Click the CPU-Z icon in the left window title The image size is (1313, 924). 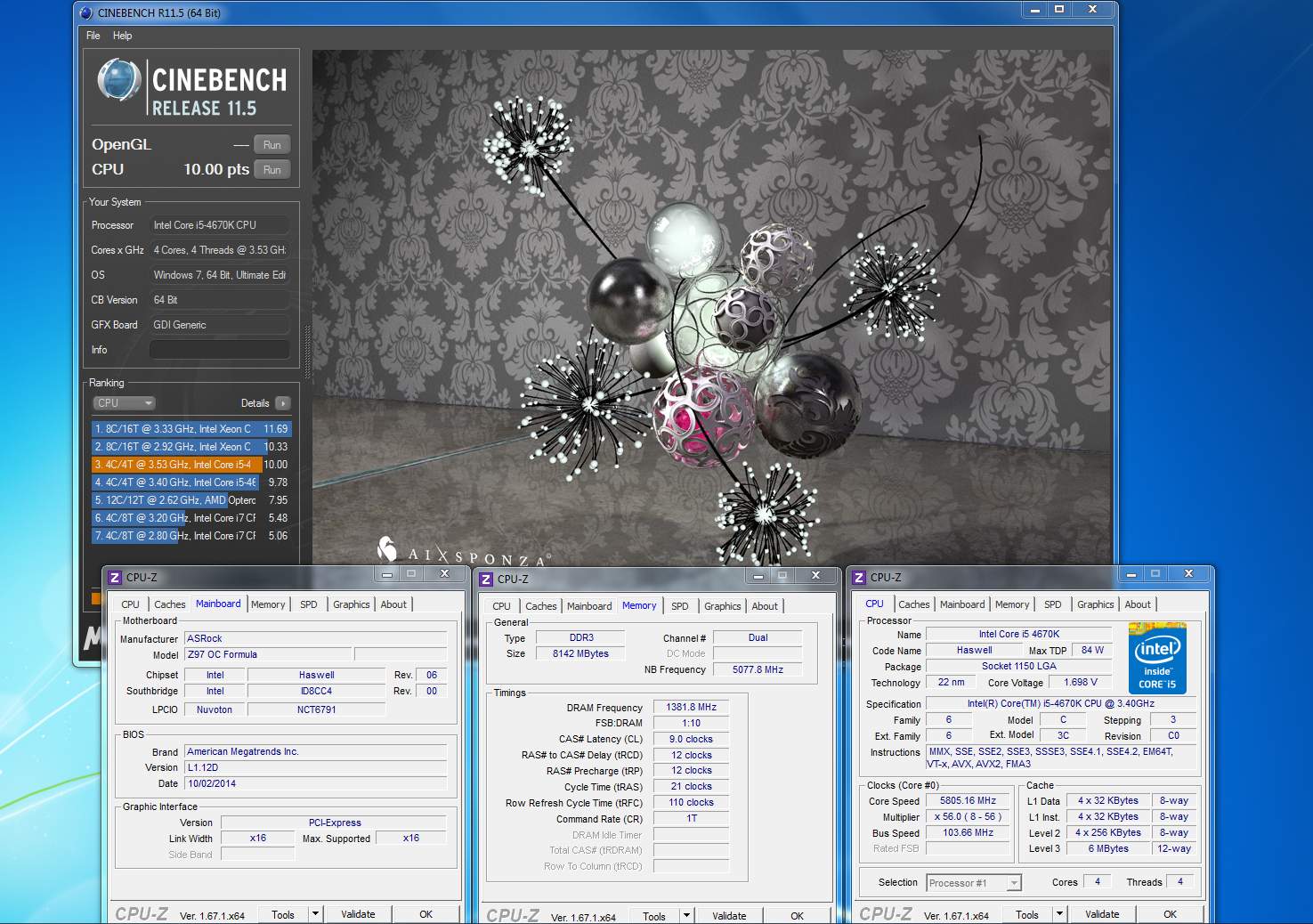114,578
